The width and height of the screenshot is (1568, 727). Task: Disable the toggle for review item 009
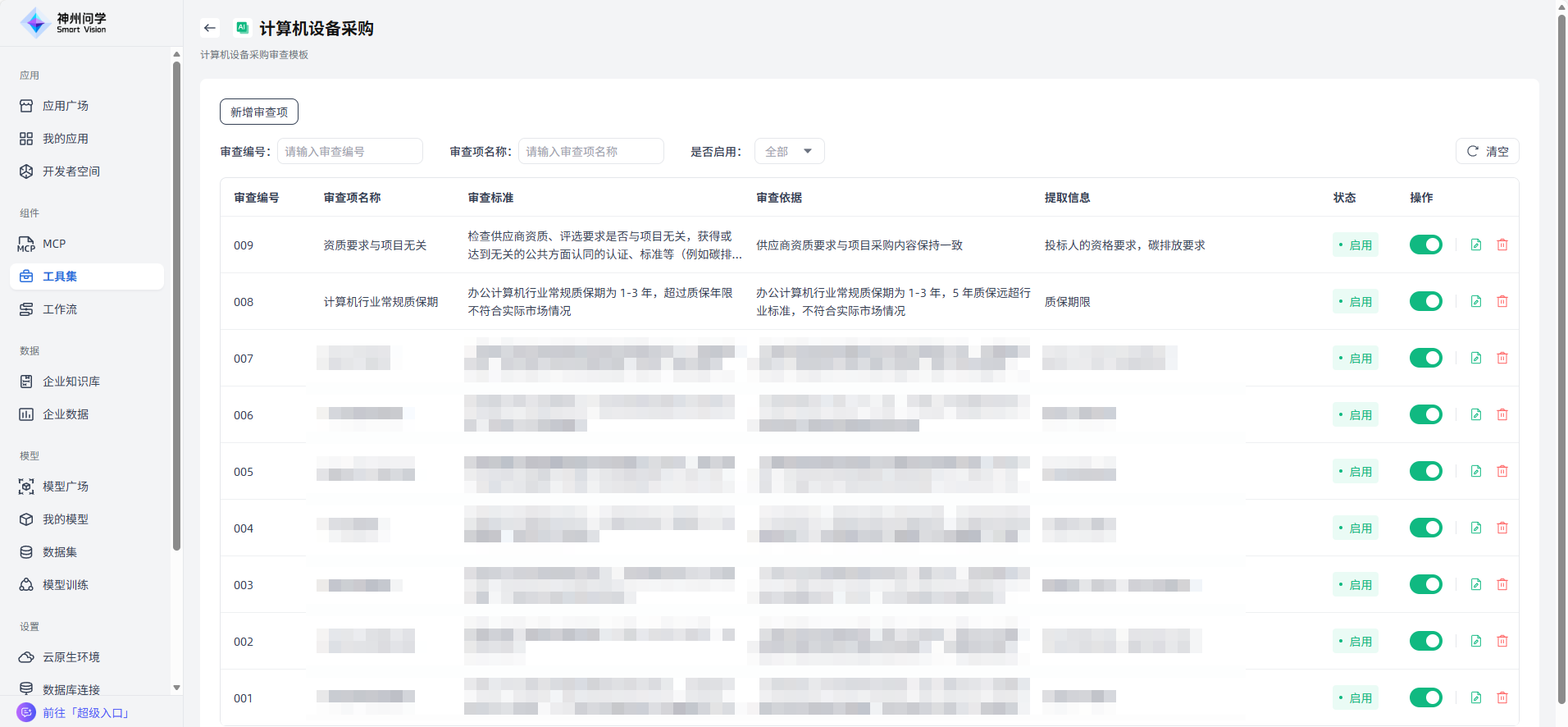tap(1425, 245)
